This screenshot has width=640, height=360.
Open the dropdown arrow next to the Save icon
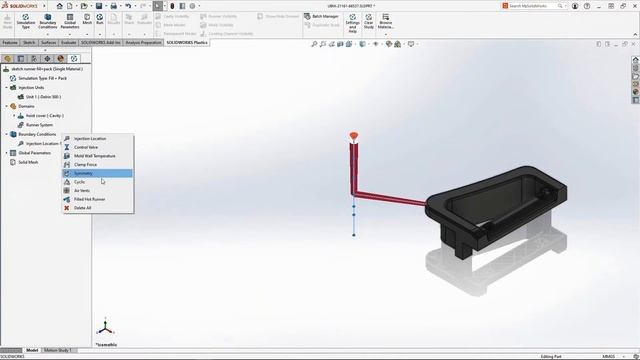pos(106,6)
